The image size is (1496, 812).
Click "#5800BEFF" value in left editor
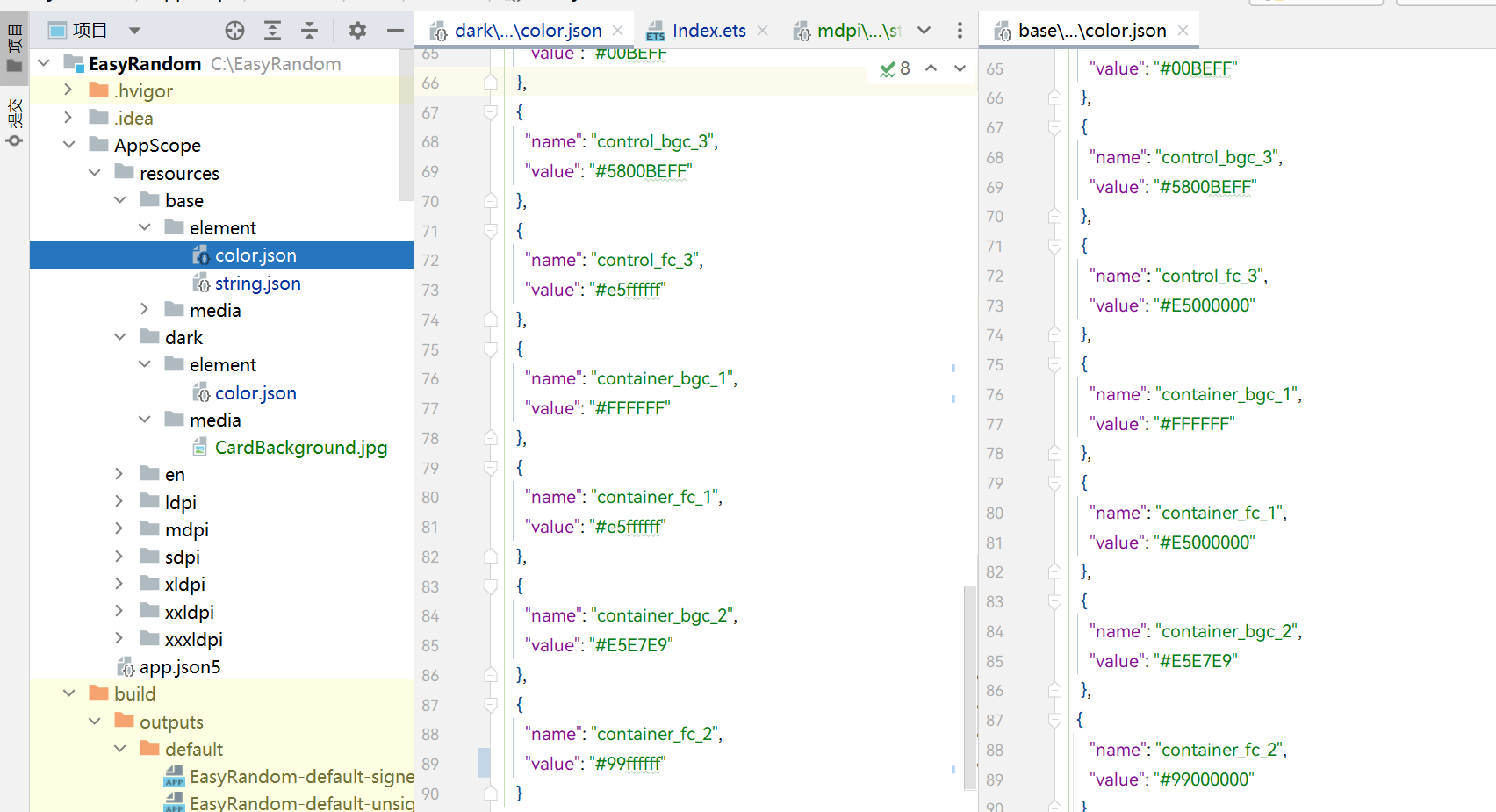click(641, 171)
